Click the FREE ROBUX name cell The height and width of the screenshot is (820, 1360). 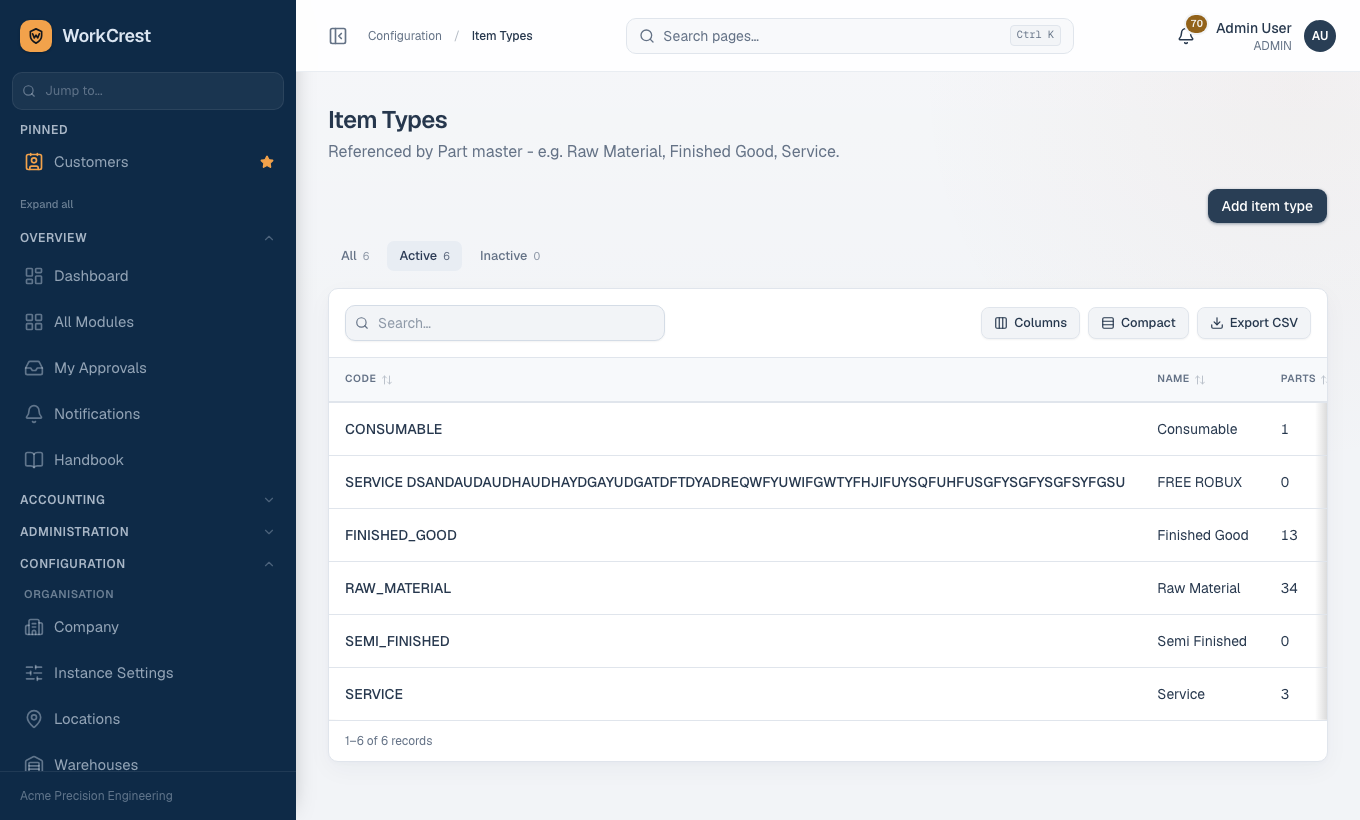(x=1200, y=482)
